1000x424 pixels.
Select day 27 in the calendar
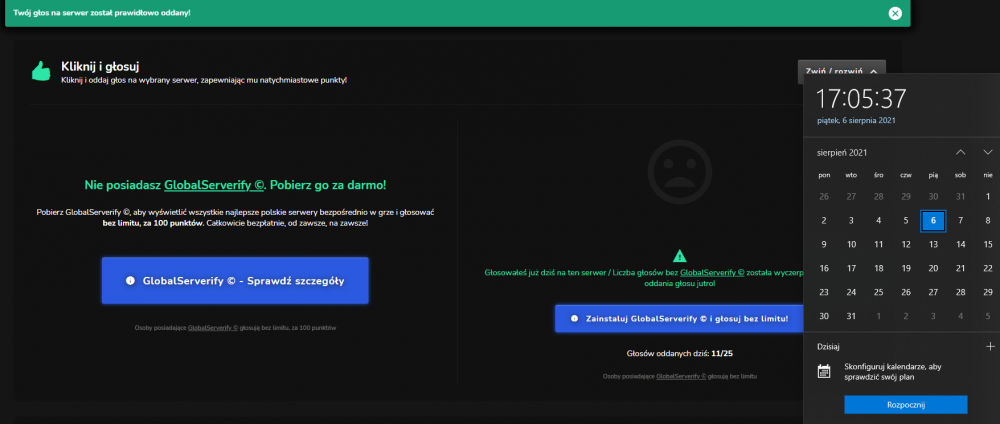coord(933,292)
